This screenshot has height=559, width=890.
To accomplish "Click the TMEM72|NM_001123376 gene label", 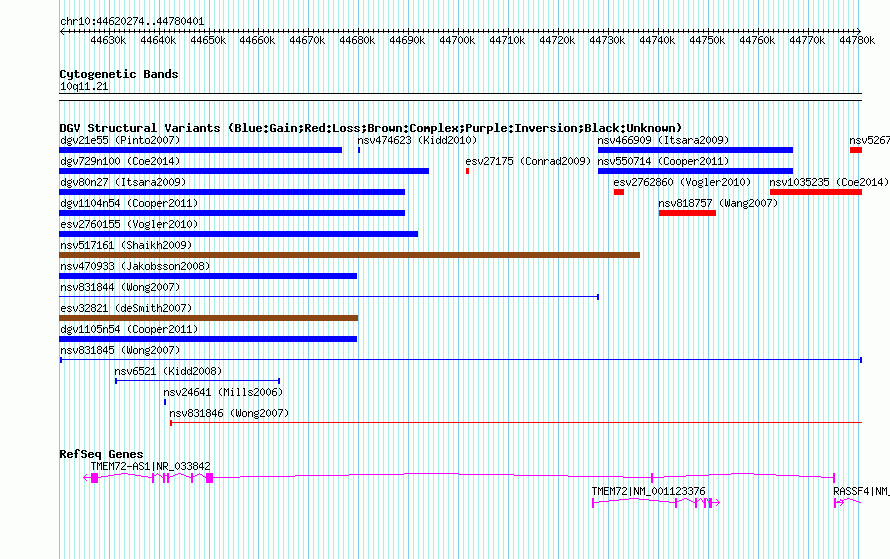I will click(648, 491).
